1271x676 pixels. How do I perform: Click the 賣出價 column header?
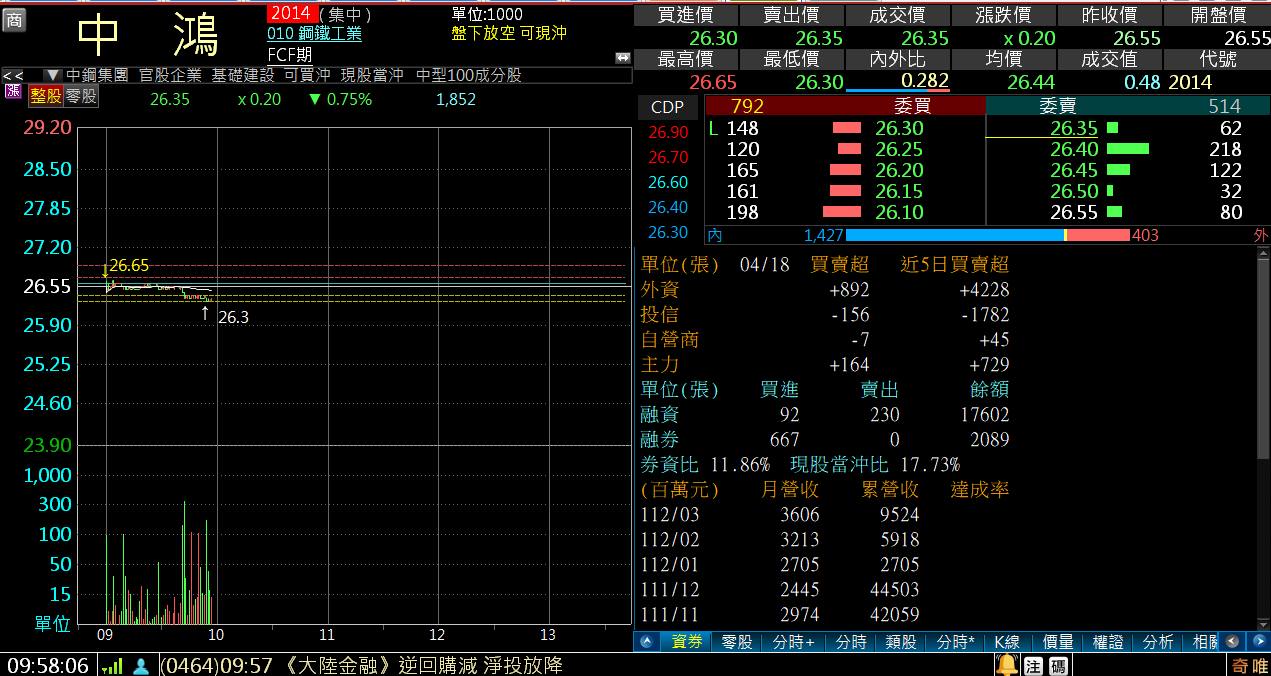click(x=791, y=15)
